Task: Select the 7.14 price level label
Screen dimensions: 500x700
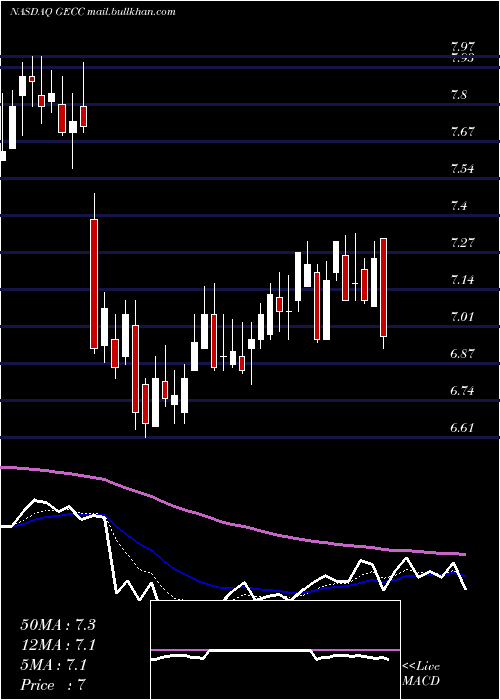Action: click(463, 280)
